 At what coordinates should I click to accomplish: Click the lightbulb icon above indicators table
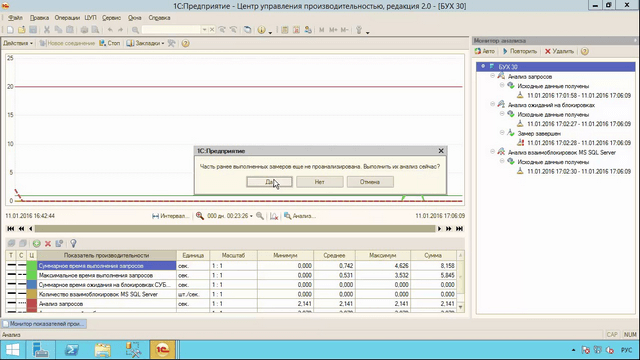73,244
